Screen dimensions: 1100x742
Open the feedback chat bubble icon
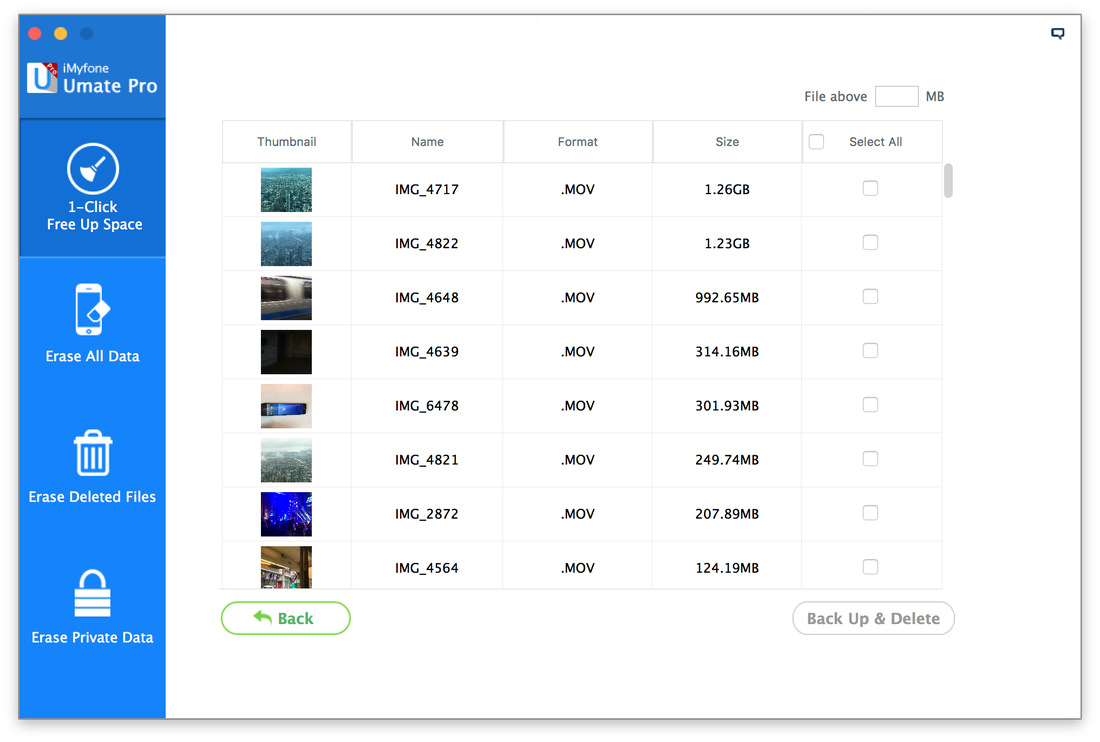1057,34
